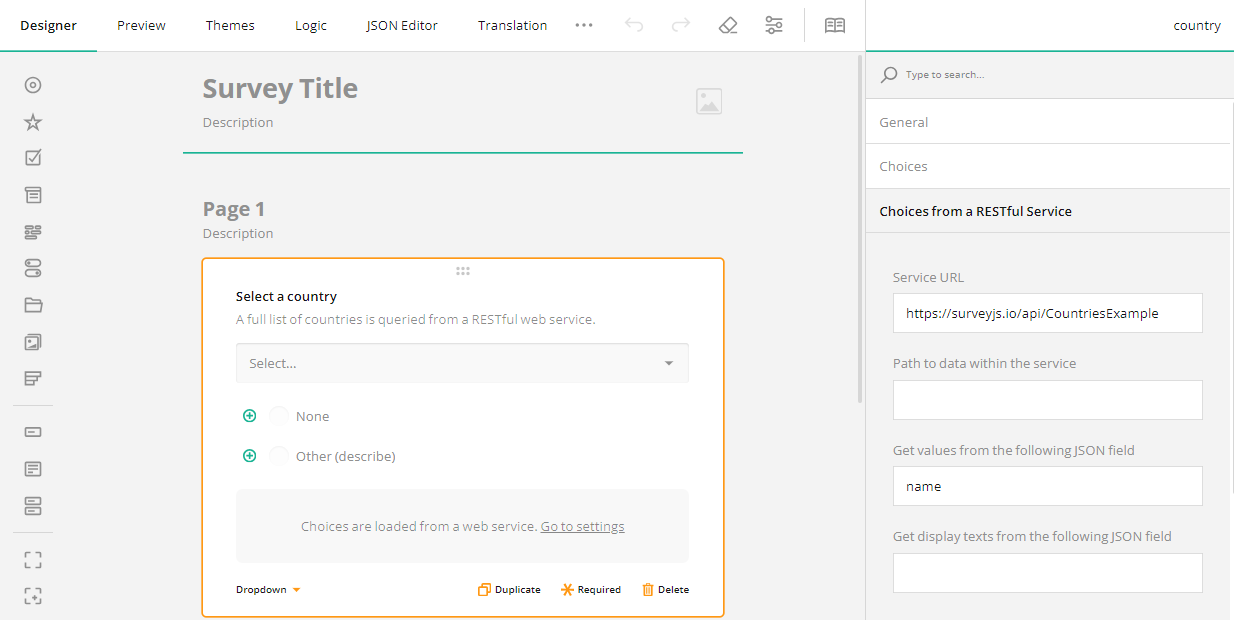Click the book icon on the toolbar

click(835, 25)
